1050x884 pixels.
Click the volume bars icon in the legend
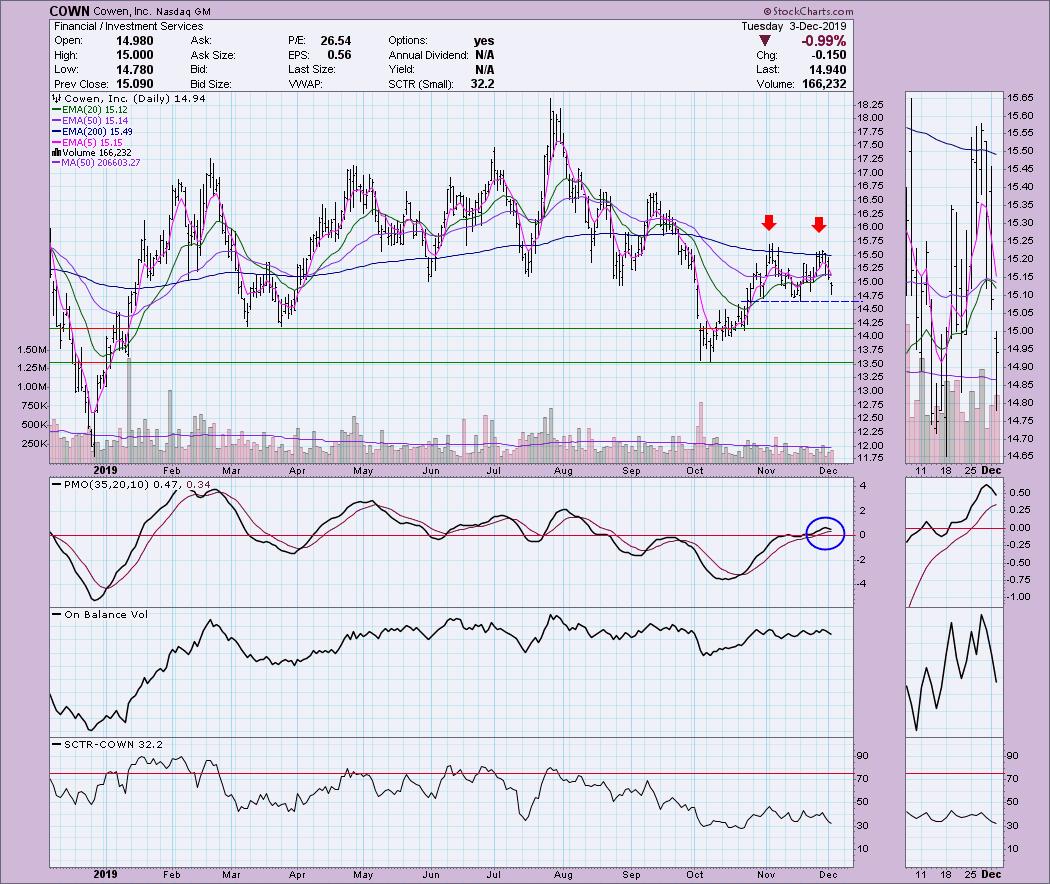(x=56, y=153)
